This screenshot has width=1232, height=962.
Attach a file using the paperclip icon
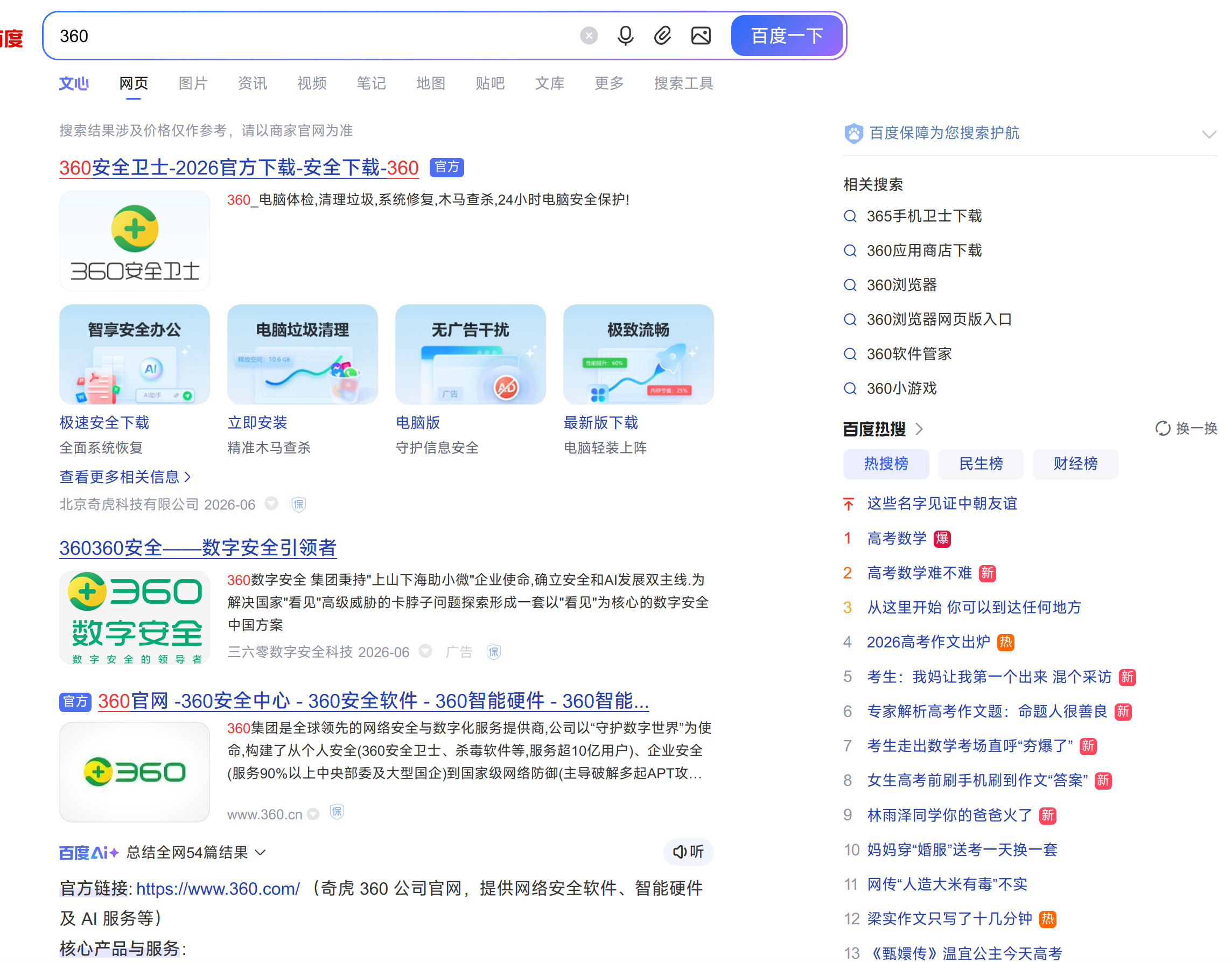(662, 36)
